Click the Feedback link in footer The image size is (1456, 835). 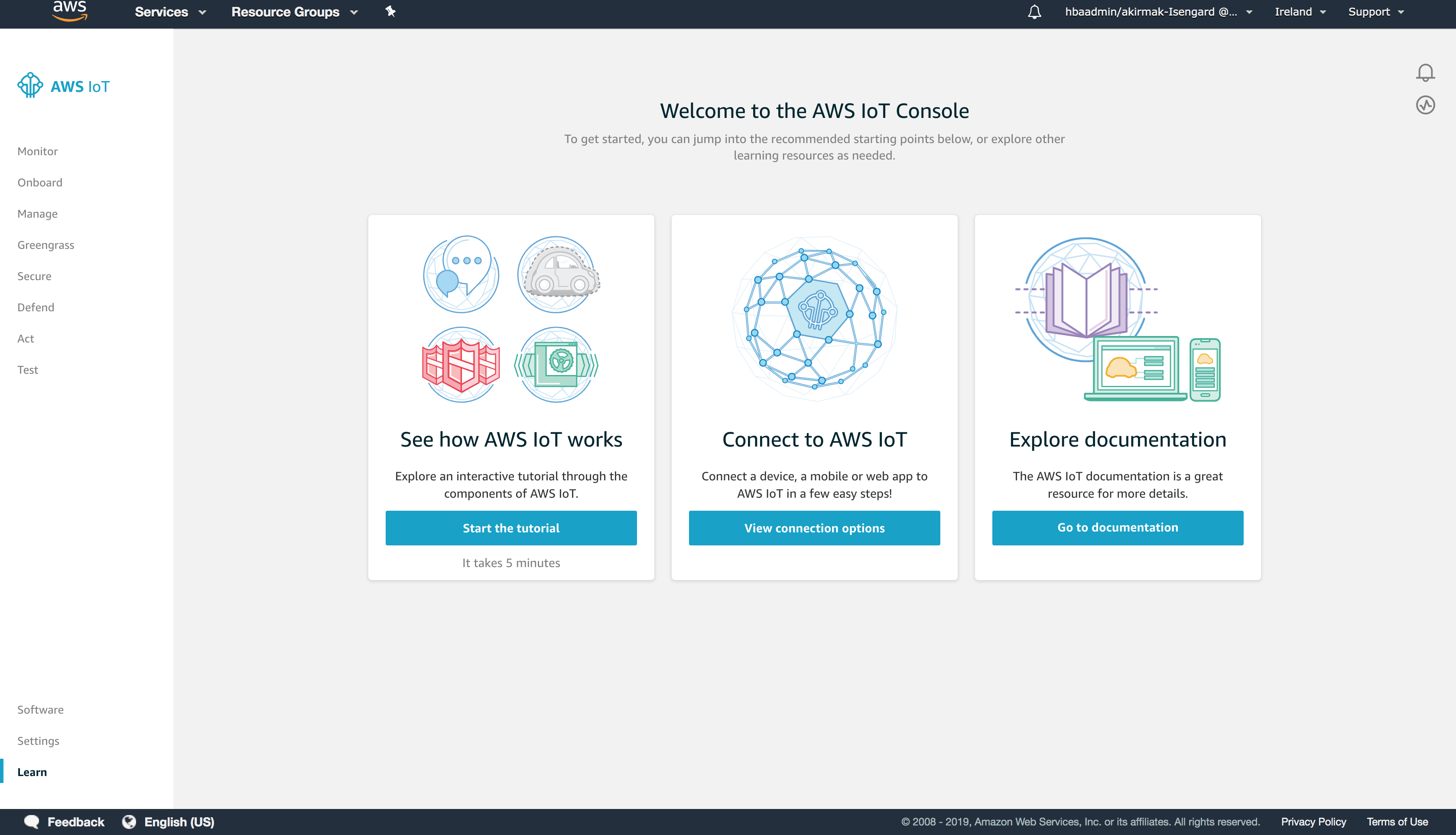(x=76, y=821)
